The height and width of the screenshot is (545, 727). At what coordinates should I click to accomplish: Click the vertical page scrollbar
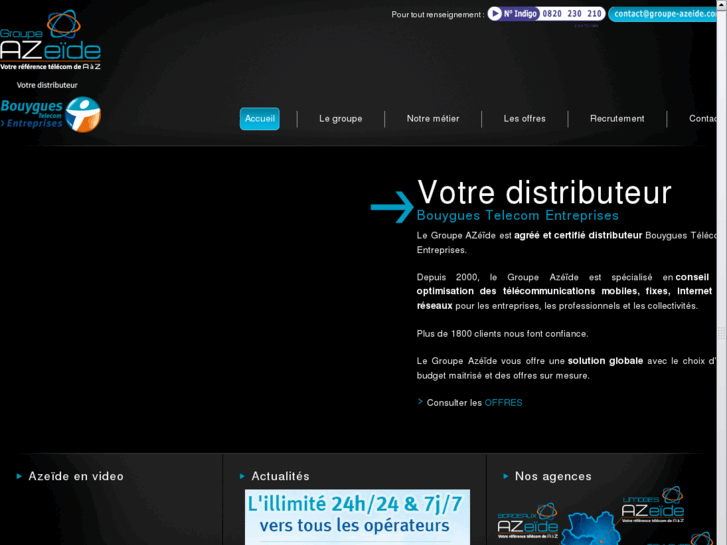(x=721, y=272)
